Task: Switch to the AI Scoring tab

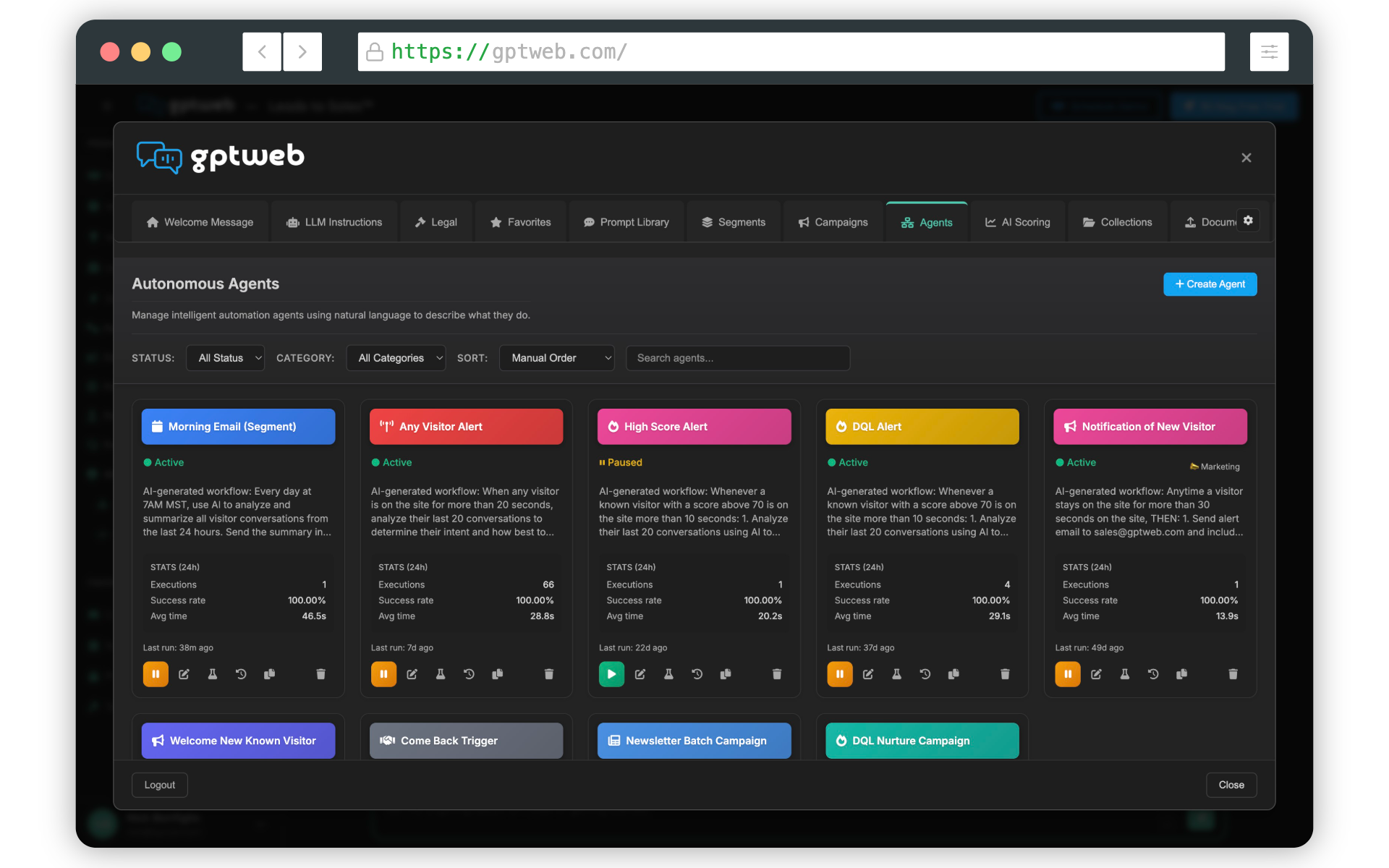Action: click(x=1017, y=222)
